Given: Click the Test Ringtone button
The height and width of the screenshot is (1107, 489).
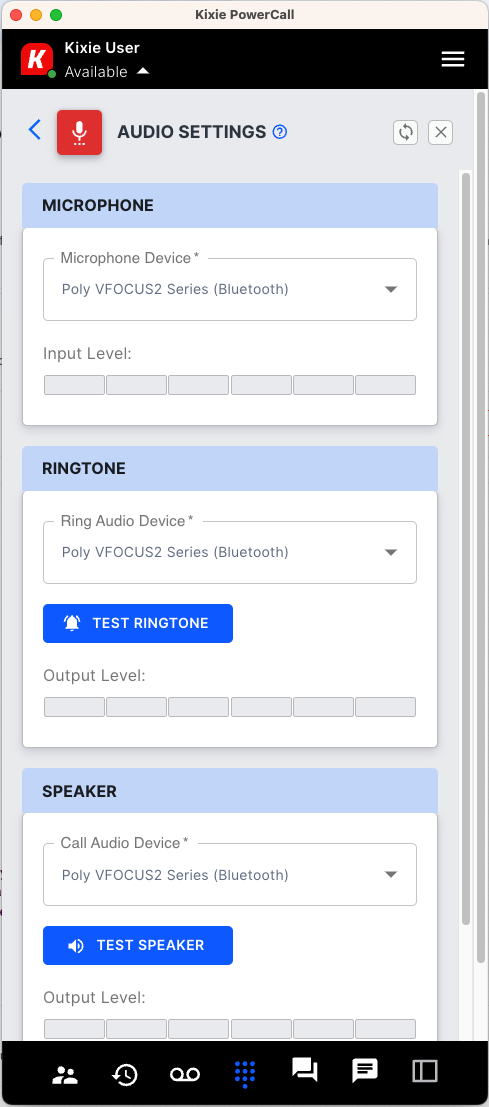Looking at the screenshot, I should (138, 623).
